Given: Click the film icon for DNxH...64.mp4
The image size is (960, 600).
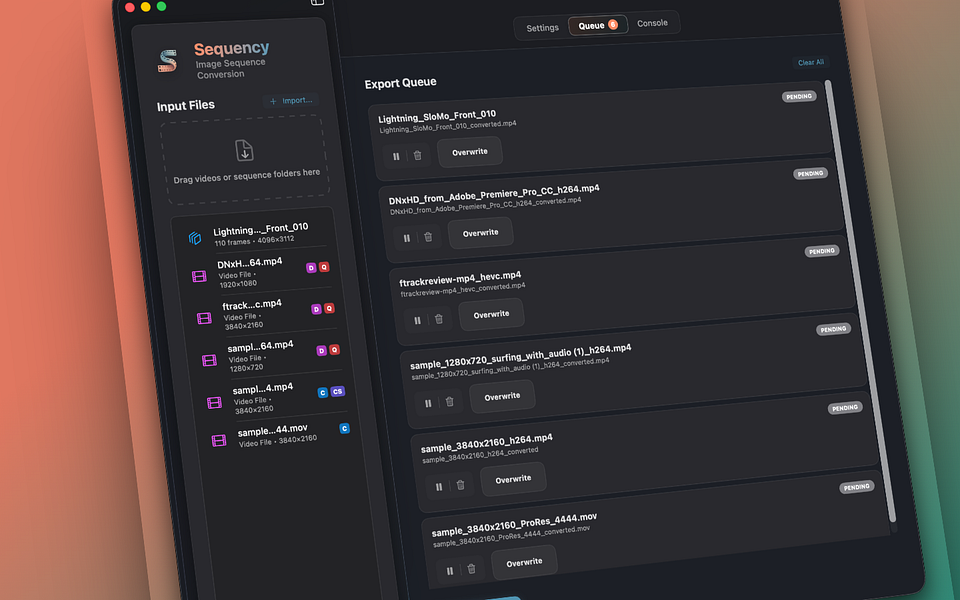Looking at the screenshot, I should click(199, 277).
